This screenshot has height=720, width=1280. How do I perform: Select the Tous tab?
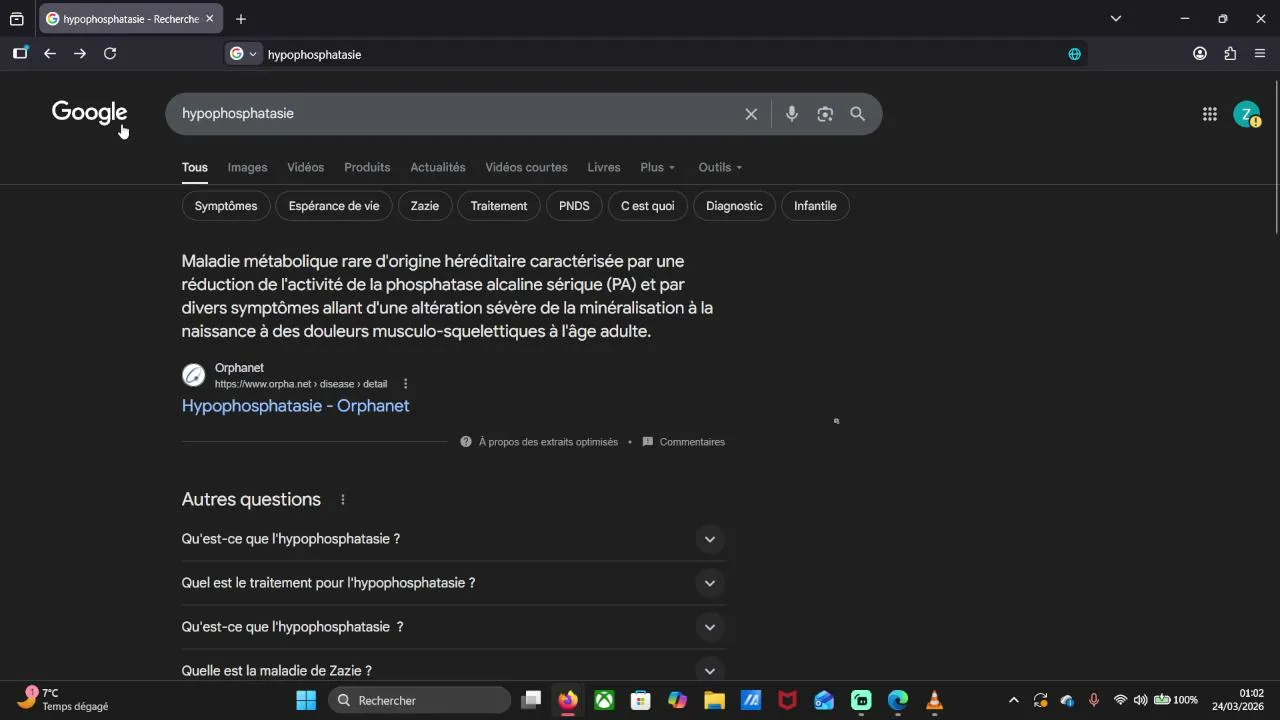[x=195, y=167]
